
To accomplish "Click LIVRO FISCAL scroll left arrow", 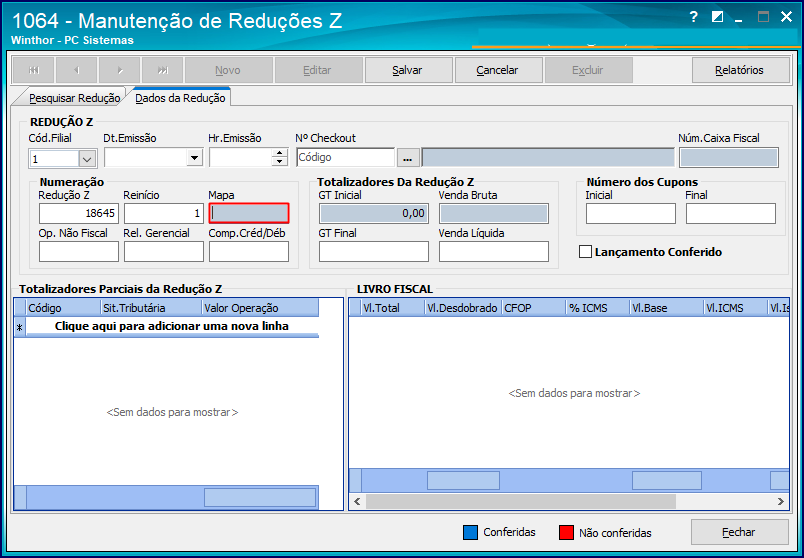I will [x=357, y=502].
